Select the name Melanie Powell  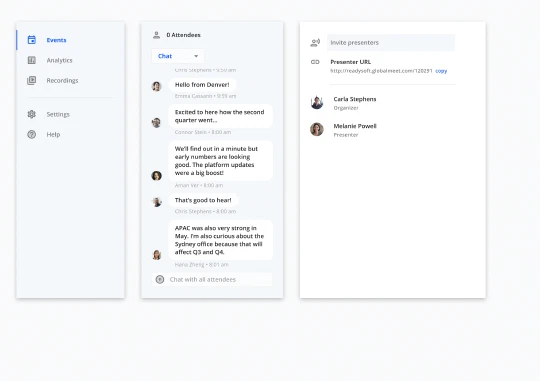pyautogui.click(x=355, y=126)
